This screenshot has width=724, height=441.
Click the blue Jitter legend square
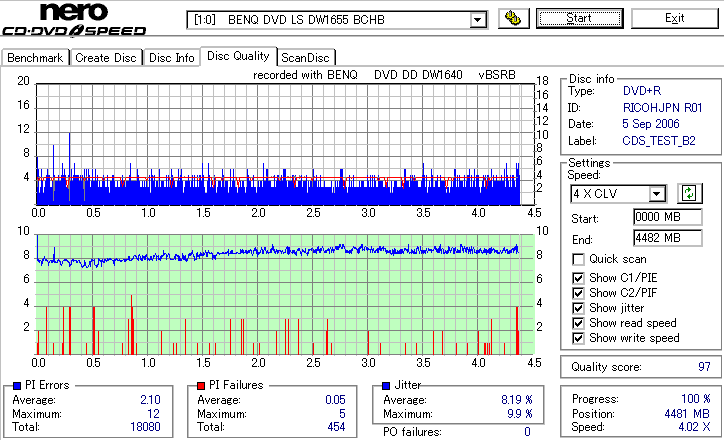(386, 386)
